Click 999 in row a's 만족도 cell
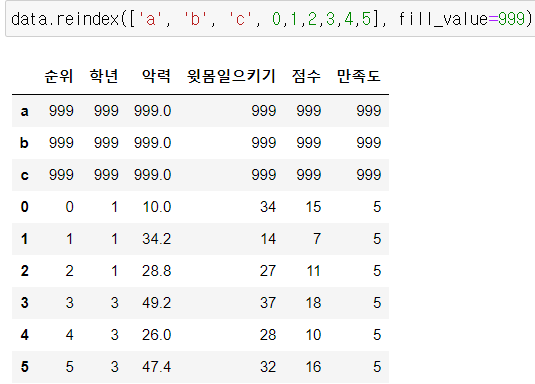The height and width of the screenshot is (384, 535). coord(369,111)
